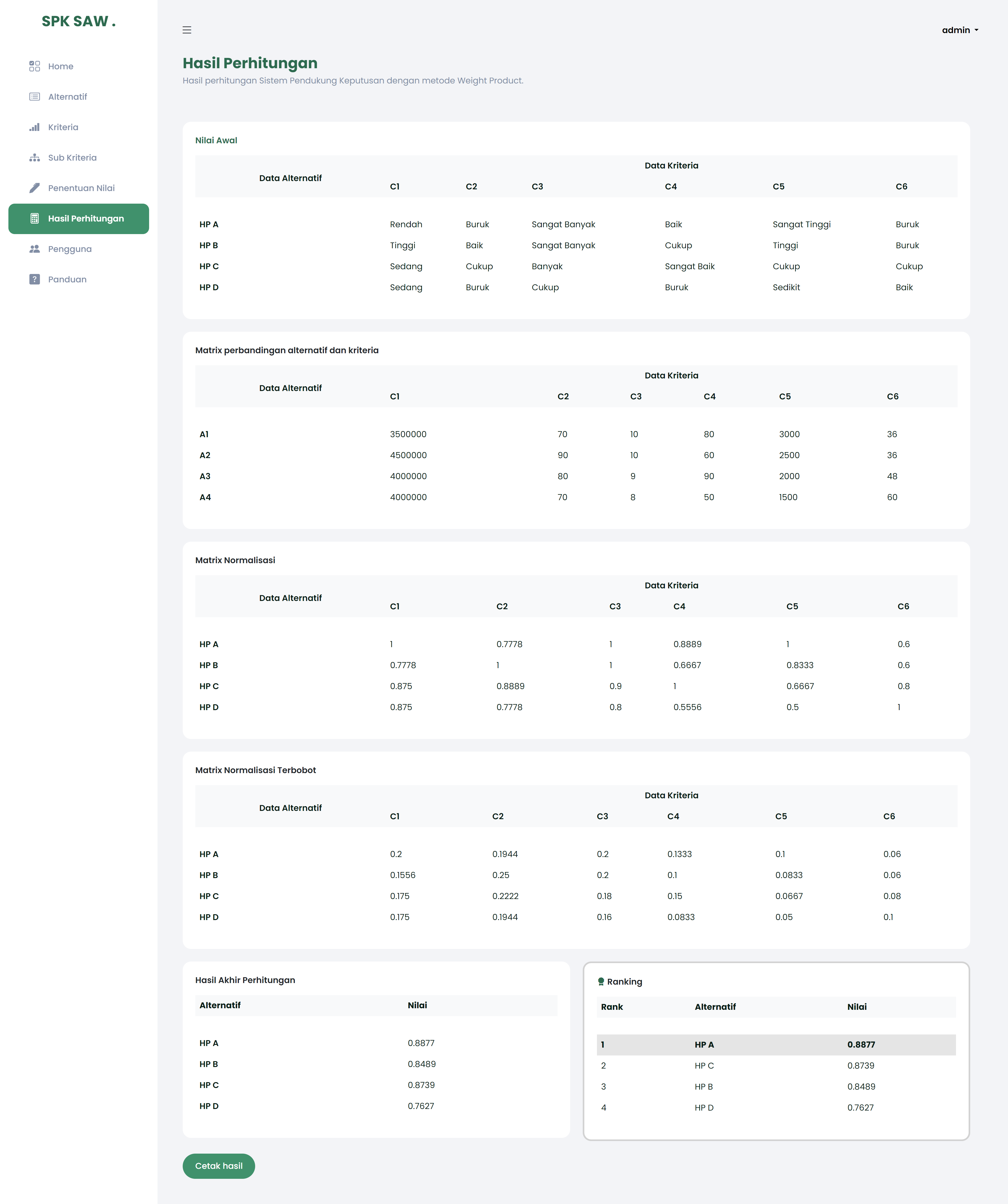Click the SPK SAW logo link
The image size is (1008, 1204).
[x=78, y=21]
